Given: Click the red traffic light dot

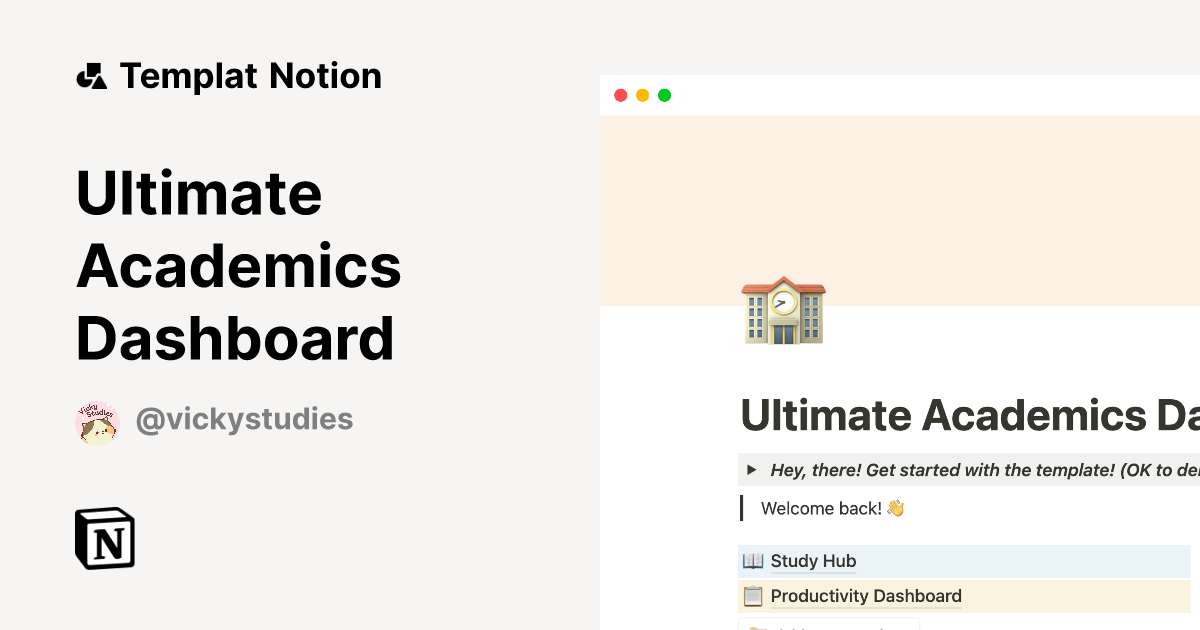Looking at the screenshot, I should pyautogui.click(x=621, y=94).
